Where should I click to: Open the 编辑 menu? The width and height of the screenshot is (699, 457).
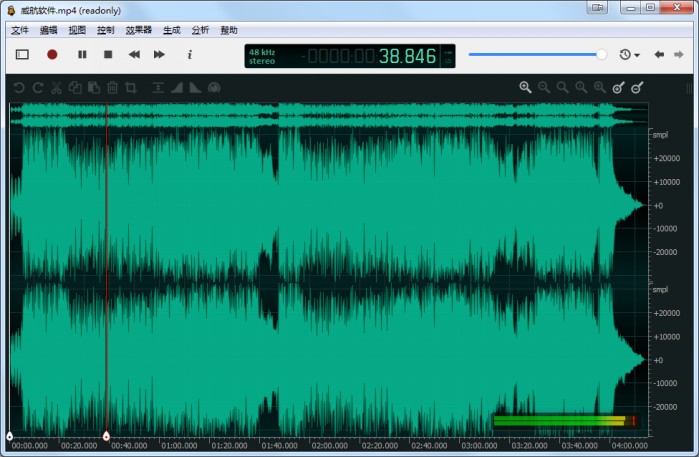[x=48, y=30]
